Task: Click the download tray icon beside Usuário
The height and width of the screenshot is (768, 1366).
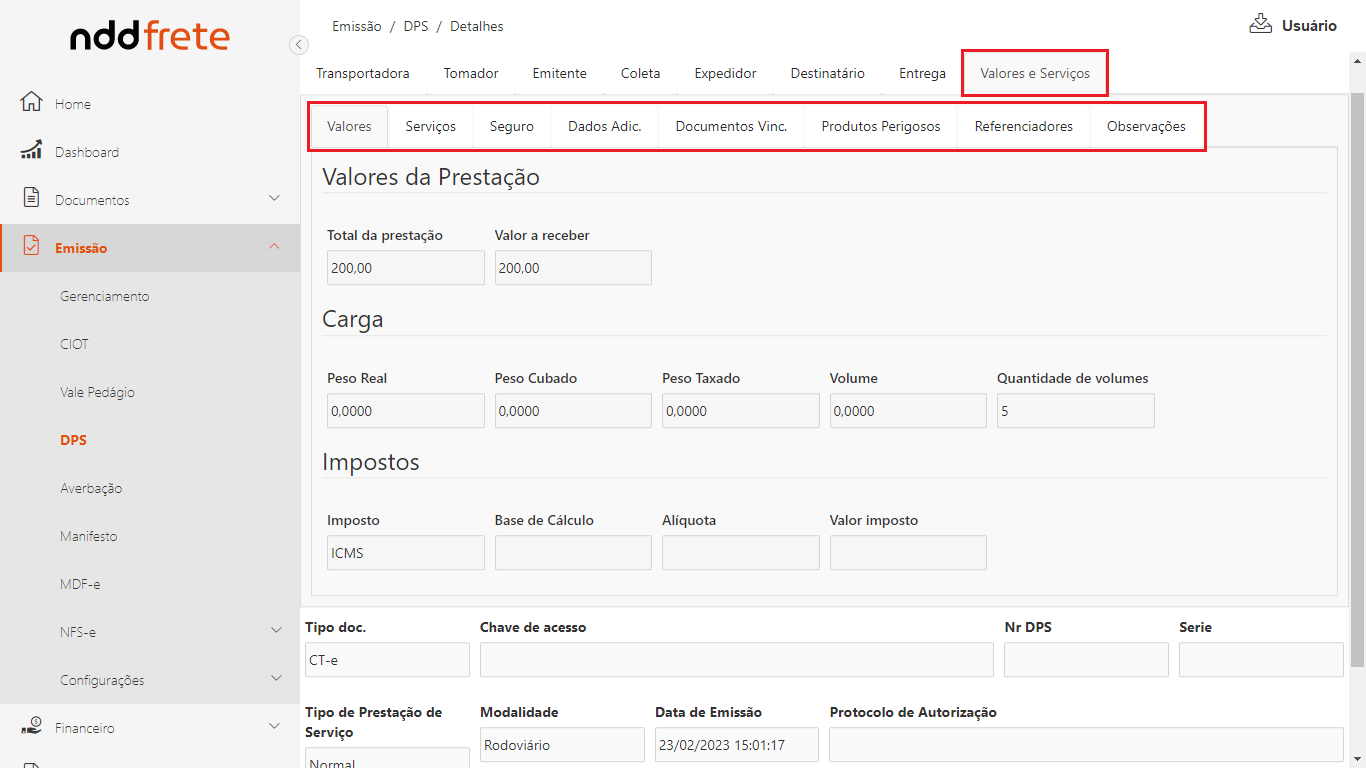Action: [1260, 25]
